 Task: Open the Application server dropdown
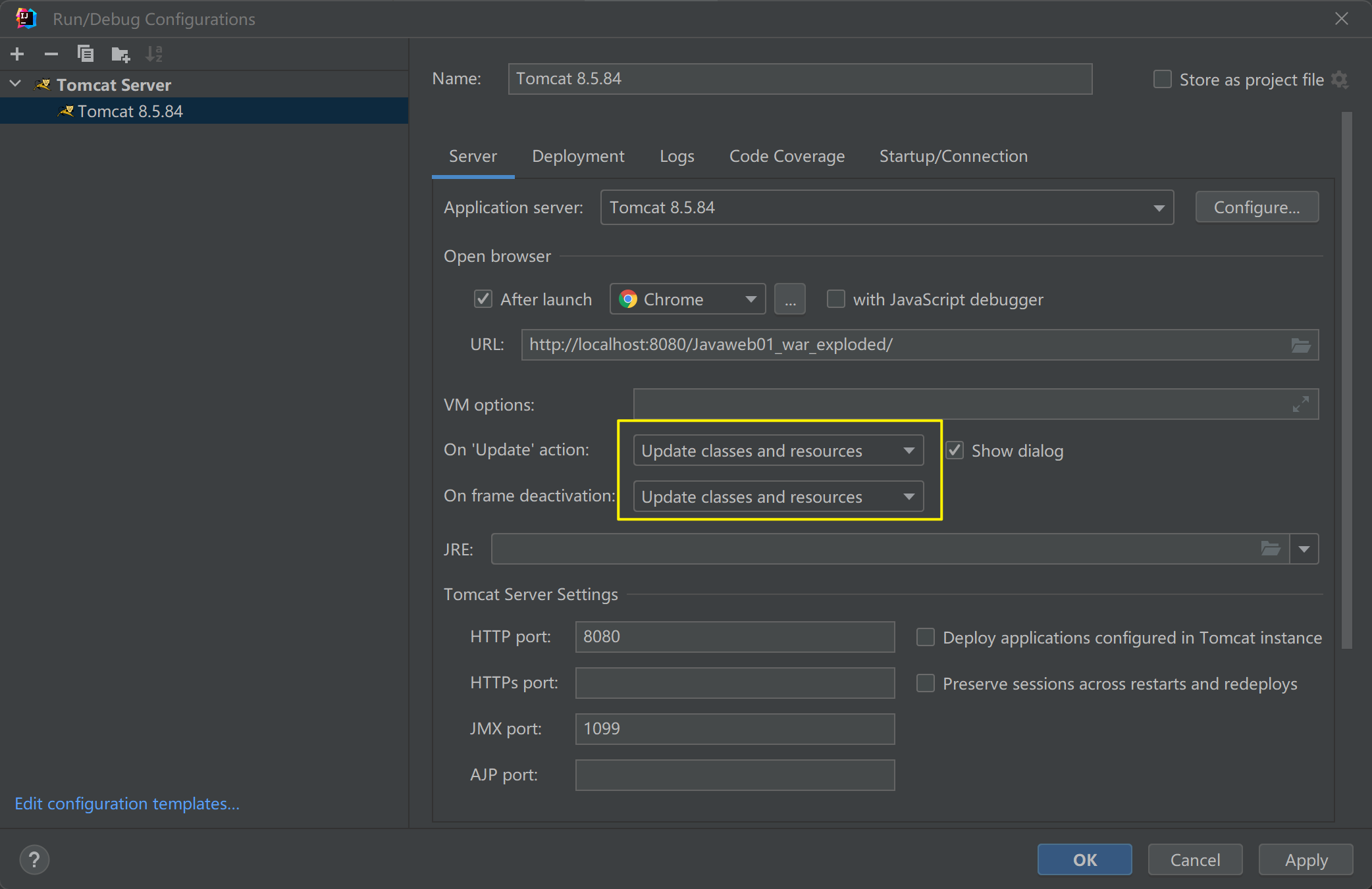point(887,208)
